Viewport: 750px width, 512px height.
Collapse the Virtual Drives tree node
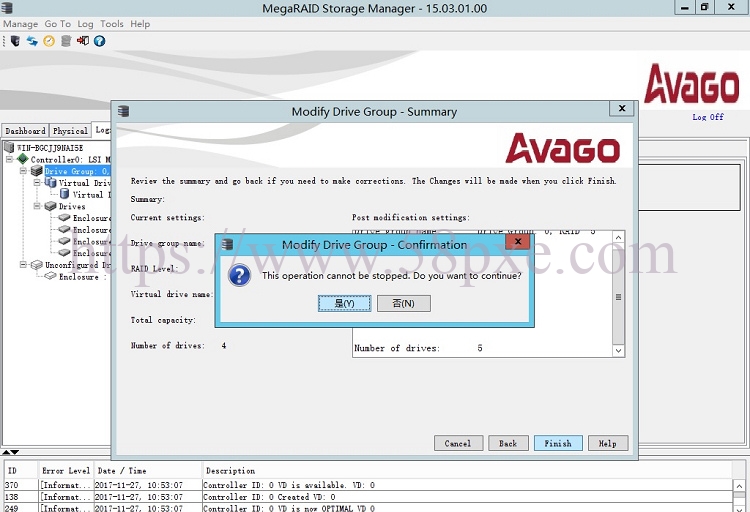(x=37, y=182)
